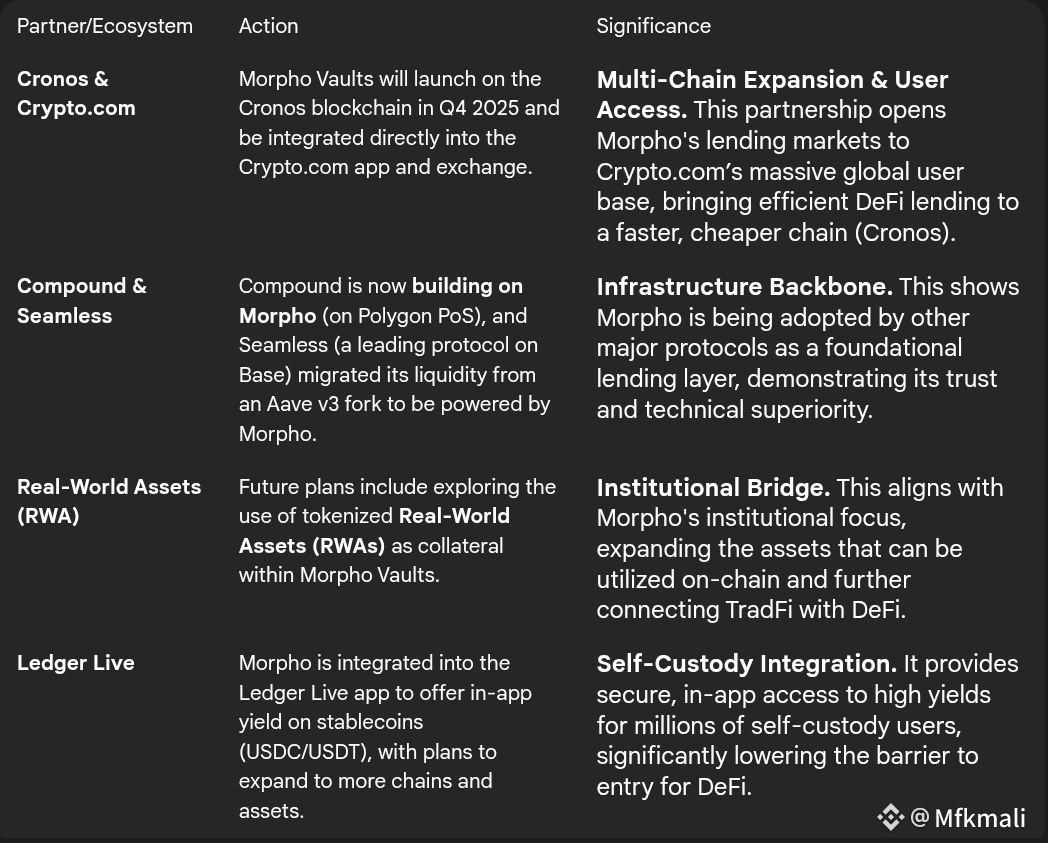
Task: Select the Ledger Live row label
Action: (x=76, y=663)
